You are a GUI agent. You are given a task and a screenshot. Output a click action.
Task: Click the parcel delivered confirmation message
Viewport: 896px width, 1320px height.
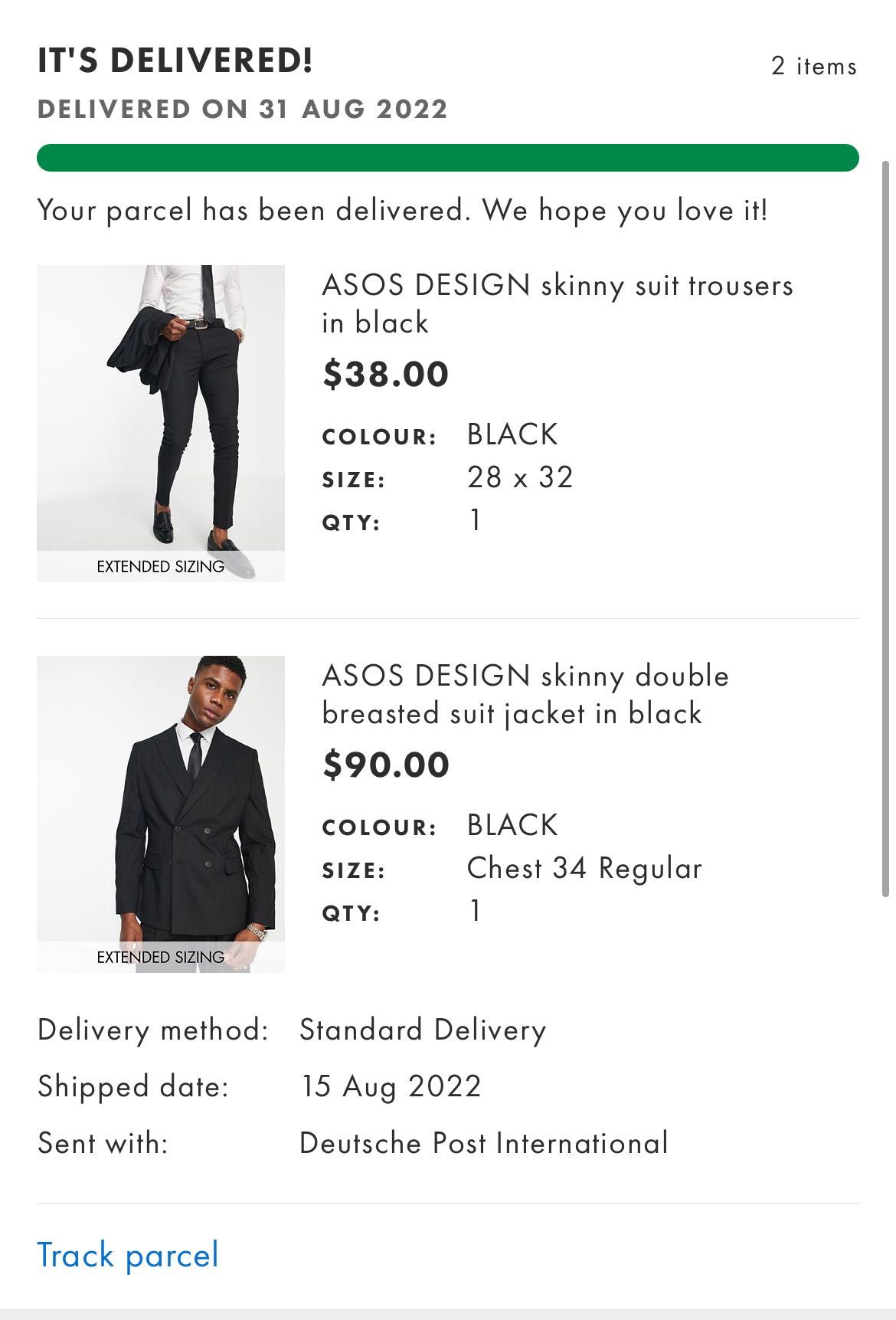[402, 210]
